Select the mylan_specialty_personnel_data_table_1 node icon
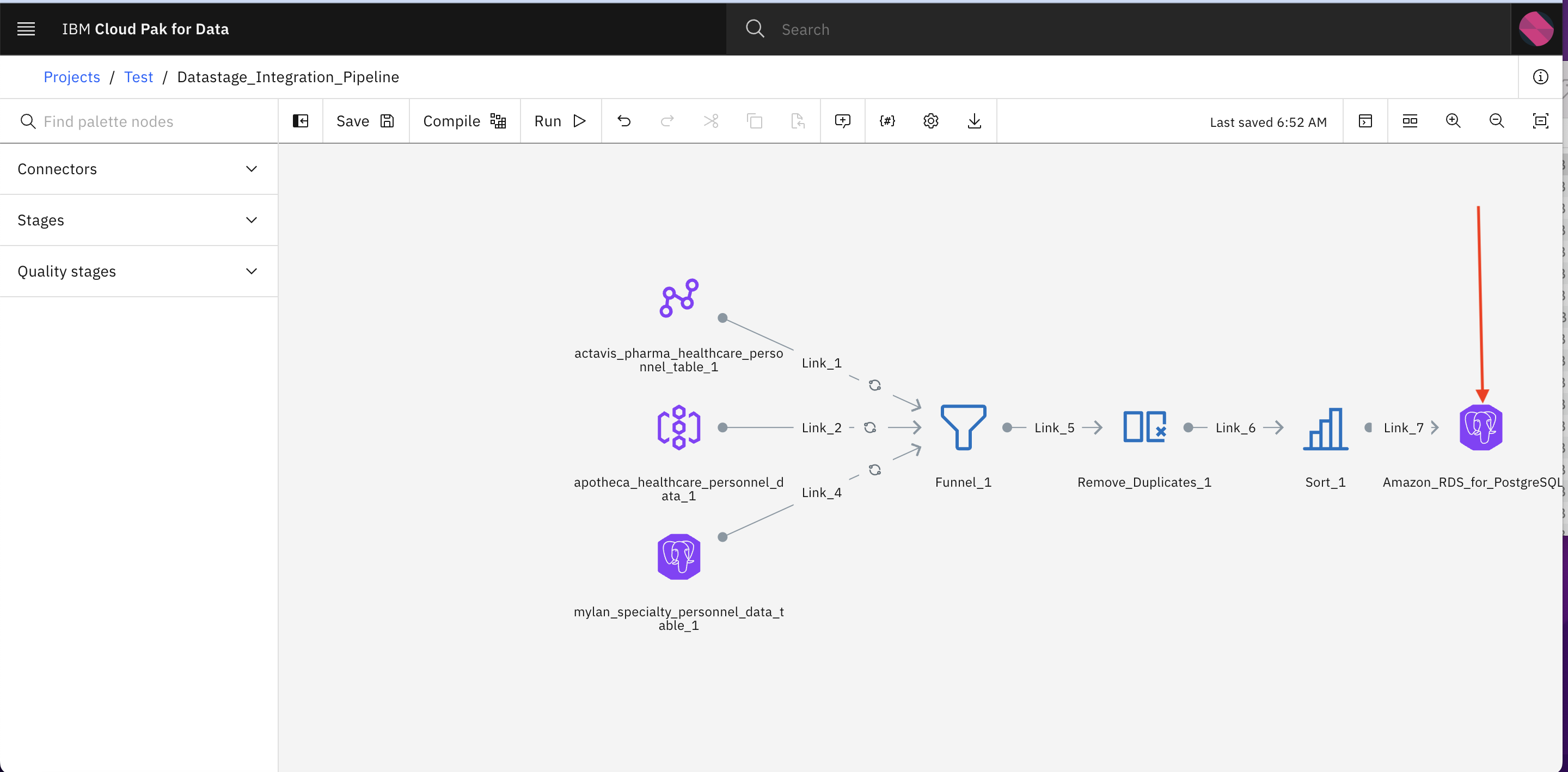 (x=678, y=556)
